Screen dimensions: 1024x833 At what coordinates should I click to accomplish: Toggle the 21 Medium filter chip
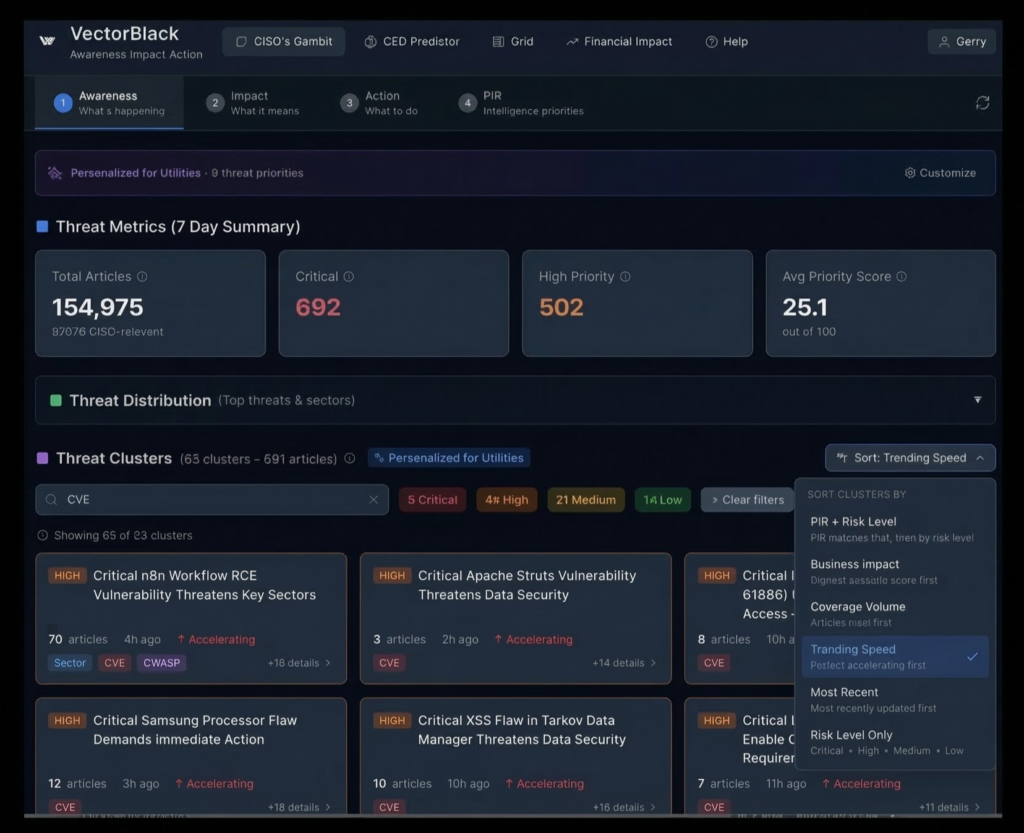click(x=586, y=500)
